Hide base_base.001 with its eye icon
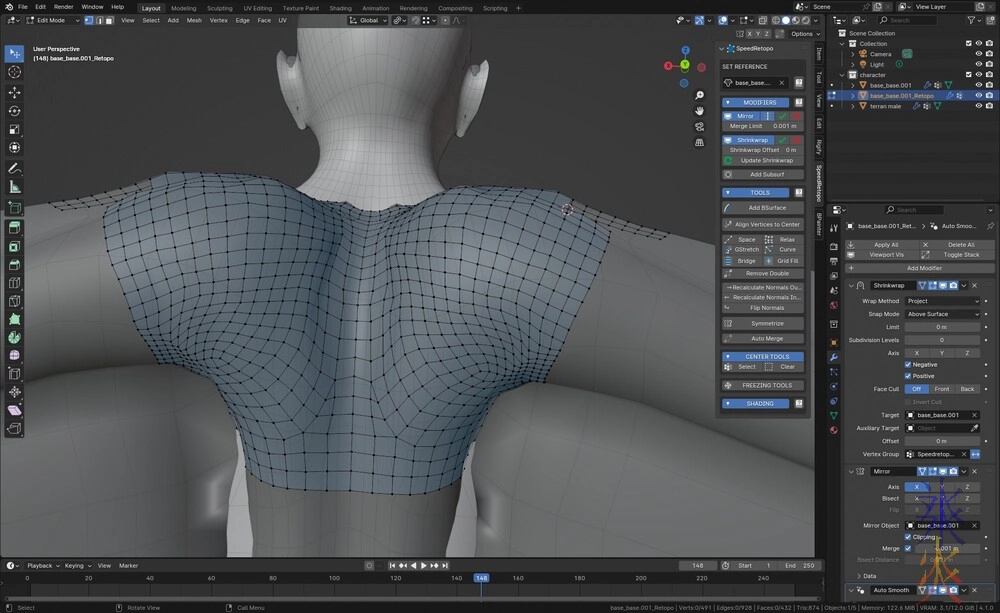The image size is (1000, 613). pos(978,85)
